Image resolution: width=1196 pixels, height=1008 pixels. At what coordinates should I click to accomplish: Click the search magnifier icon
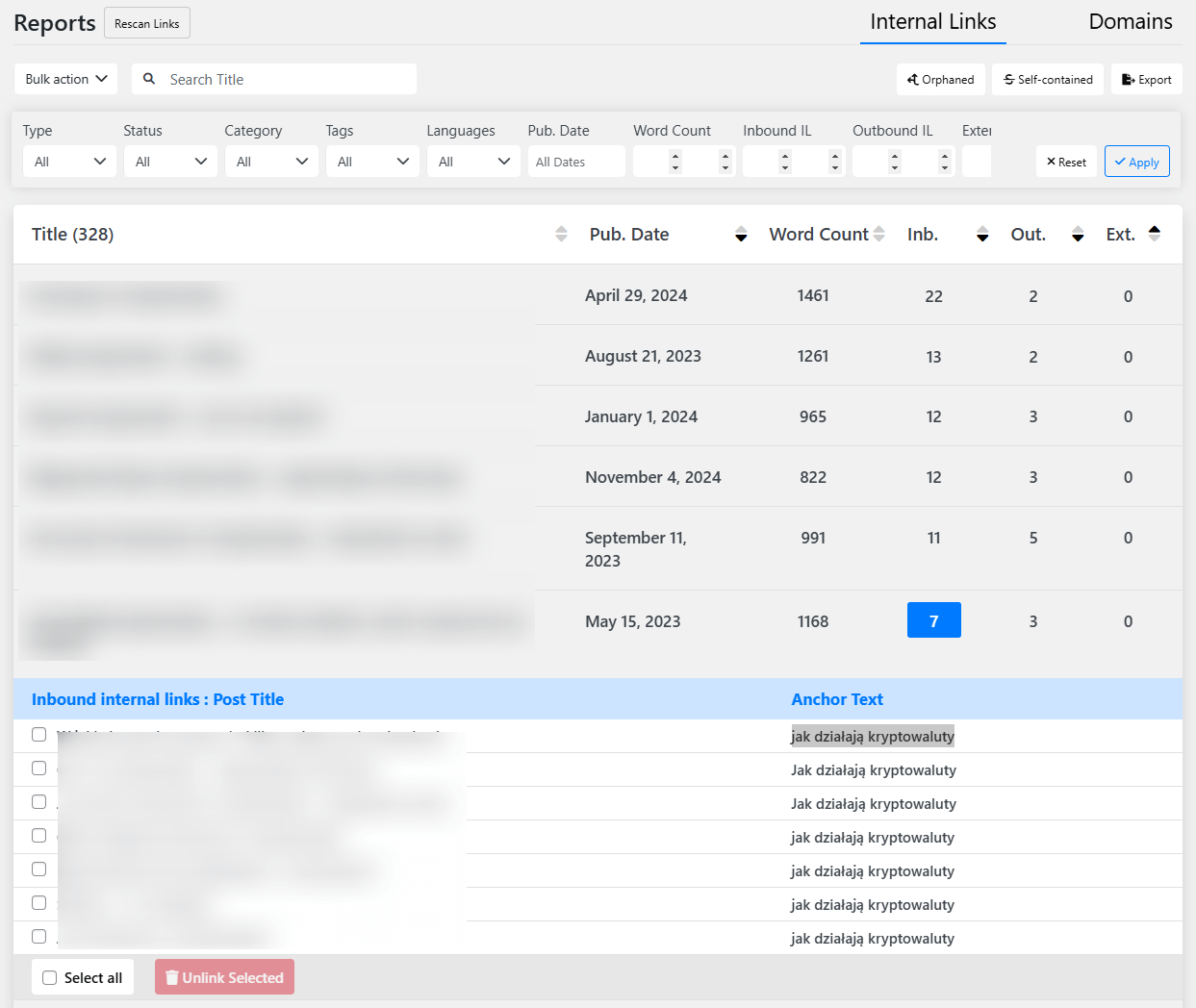coord(149,79)
